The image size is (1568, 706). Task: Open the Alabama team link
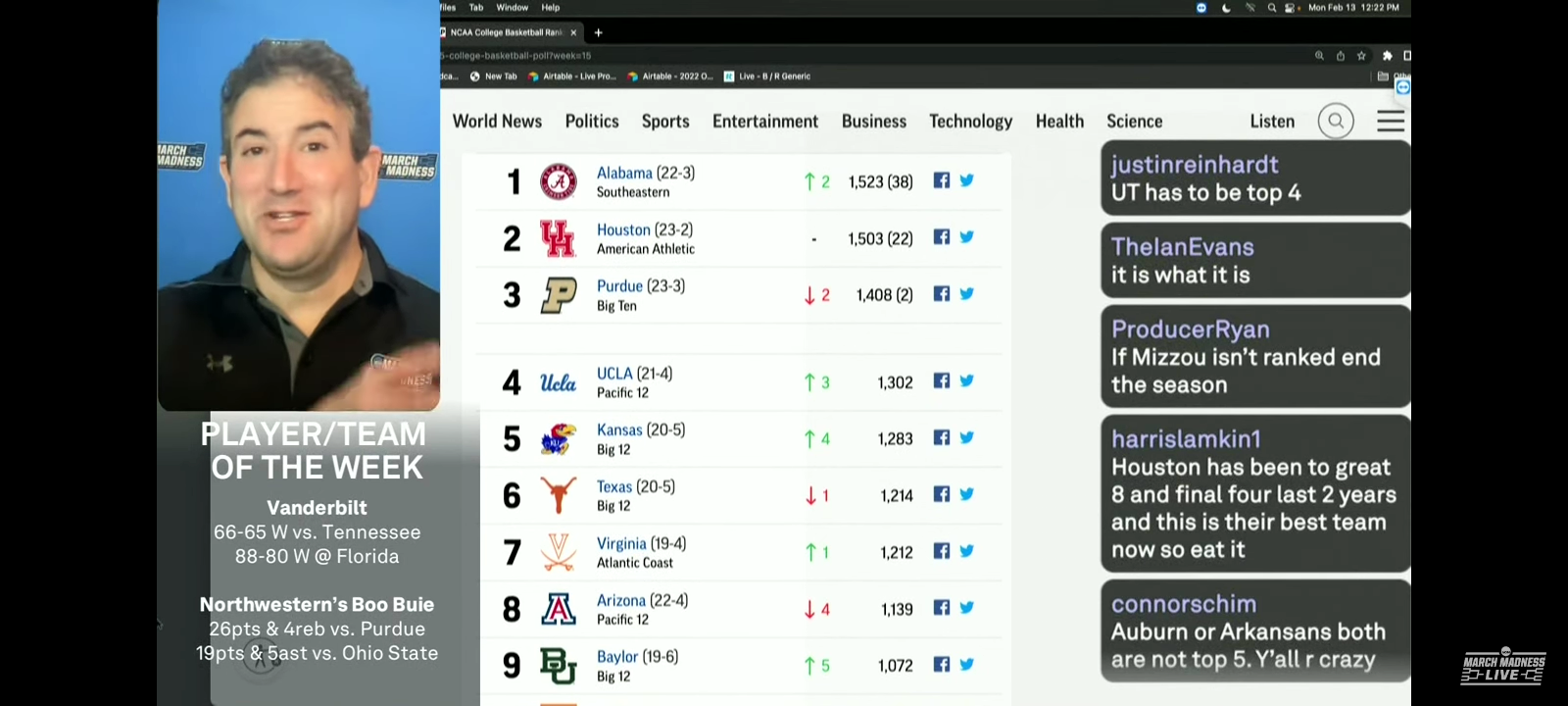coord(624,173)
